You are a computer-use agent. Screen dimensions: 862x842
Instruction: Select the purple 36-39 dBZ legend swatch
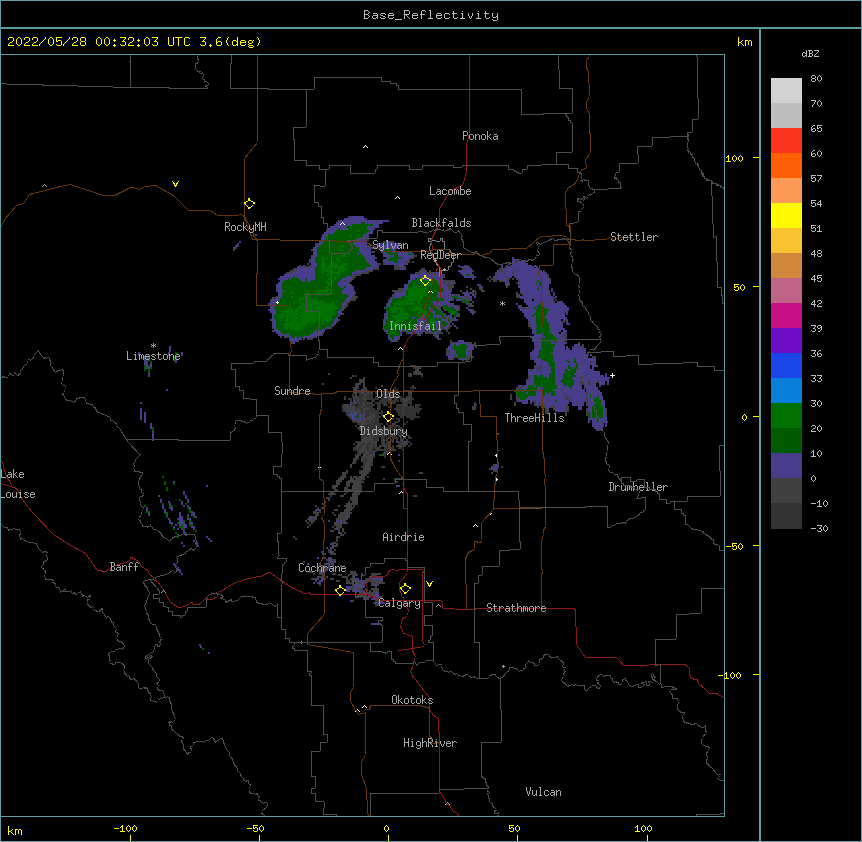786,341
